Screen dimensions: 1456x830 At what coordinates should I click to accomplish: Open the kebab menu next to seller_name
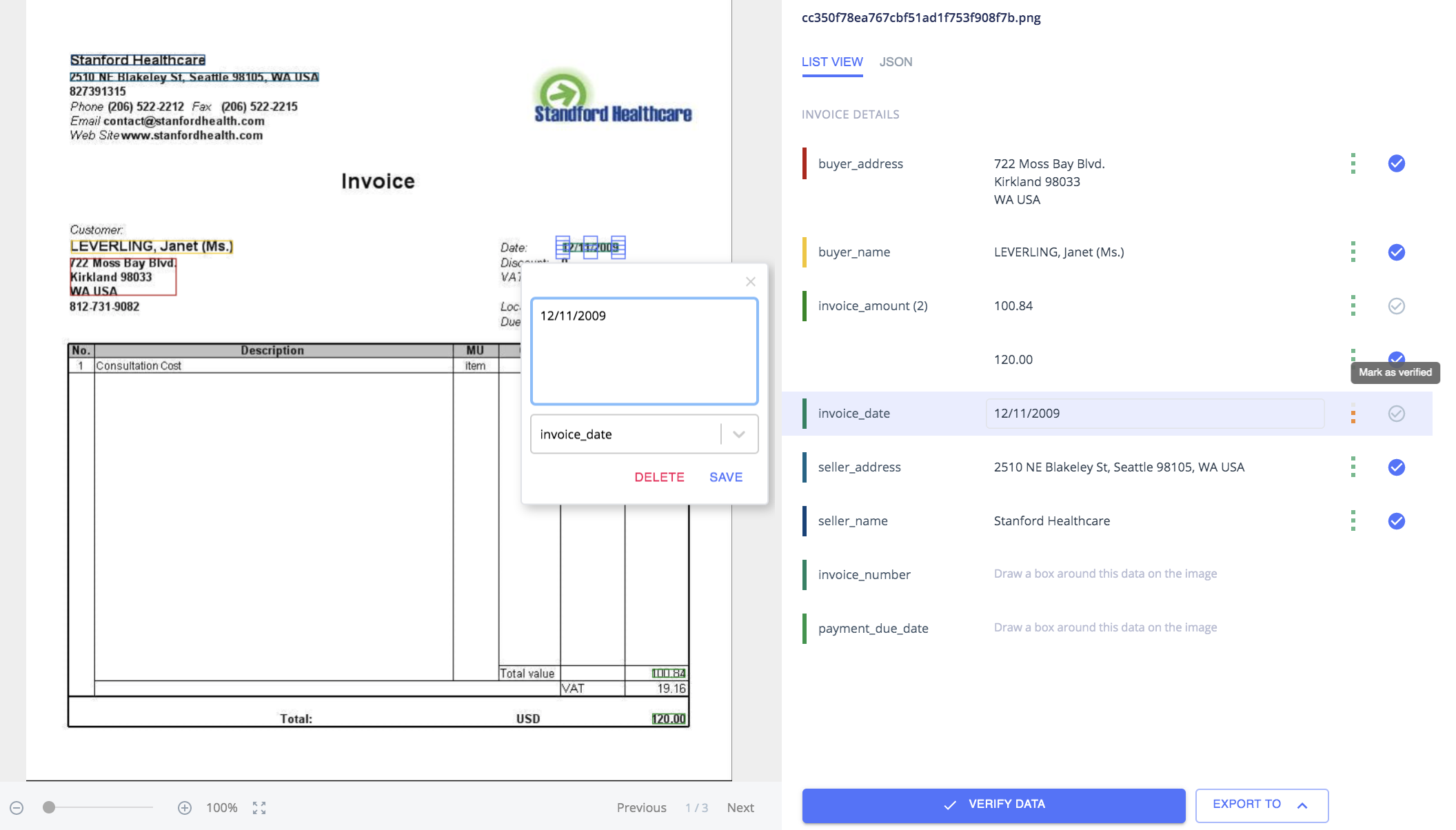point(1353,520)
